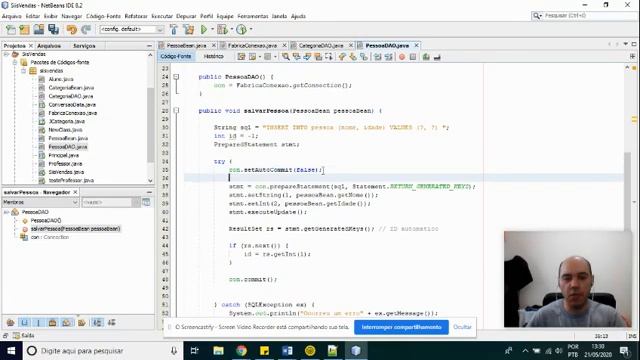This screenshot has width=640, height=360.
Task: Click the Last Edit icon in editor toolbar
Action: 241,57
